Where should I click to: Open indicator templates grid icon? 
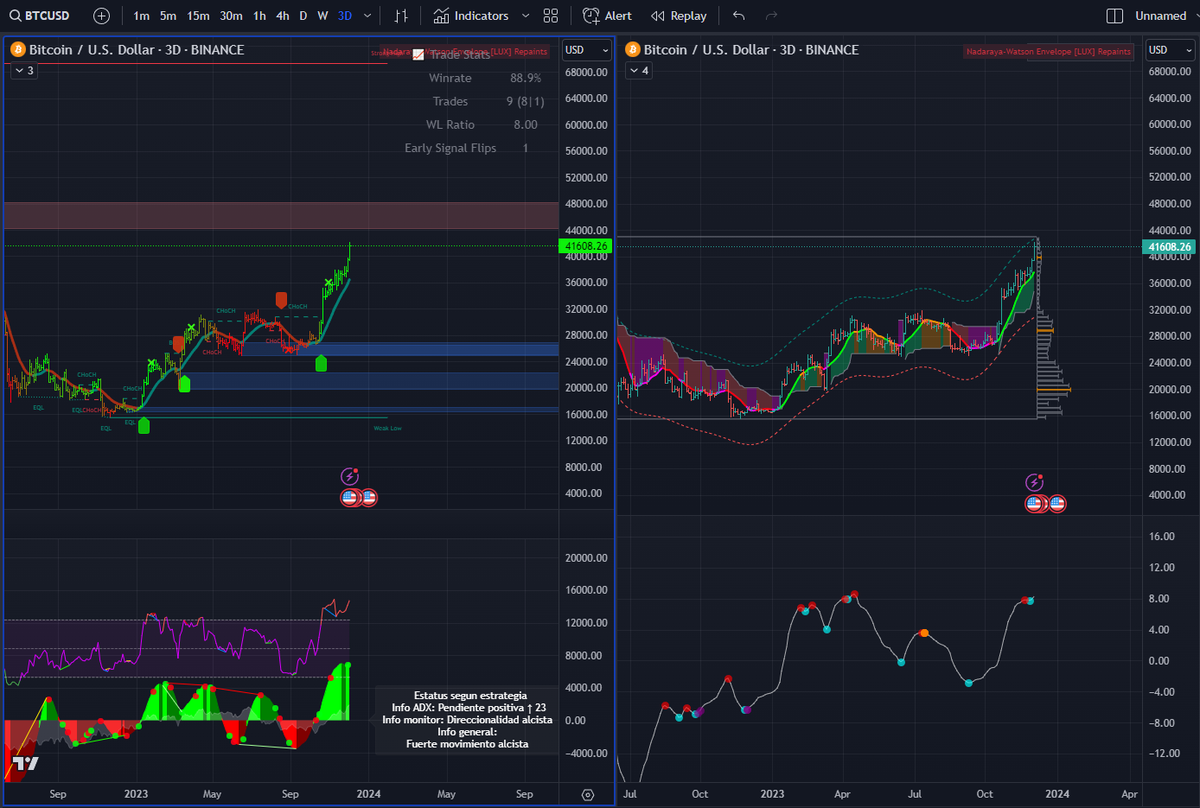551,16
